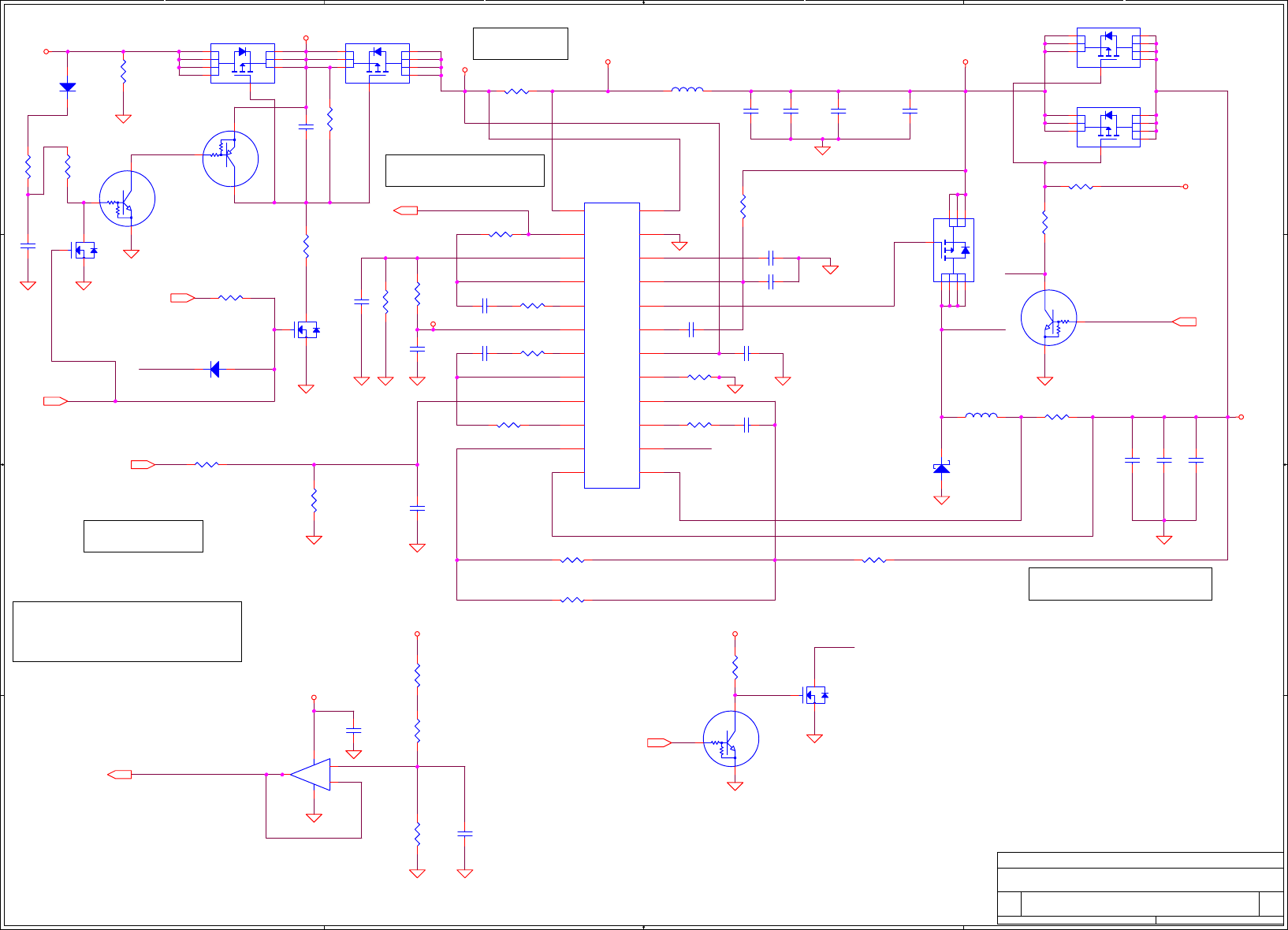
Task: Select the upper of two stacked MOSFET packages
Action: coord(1108,47)
